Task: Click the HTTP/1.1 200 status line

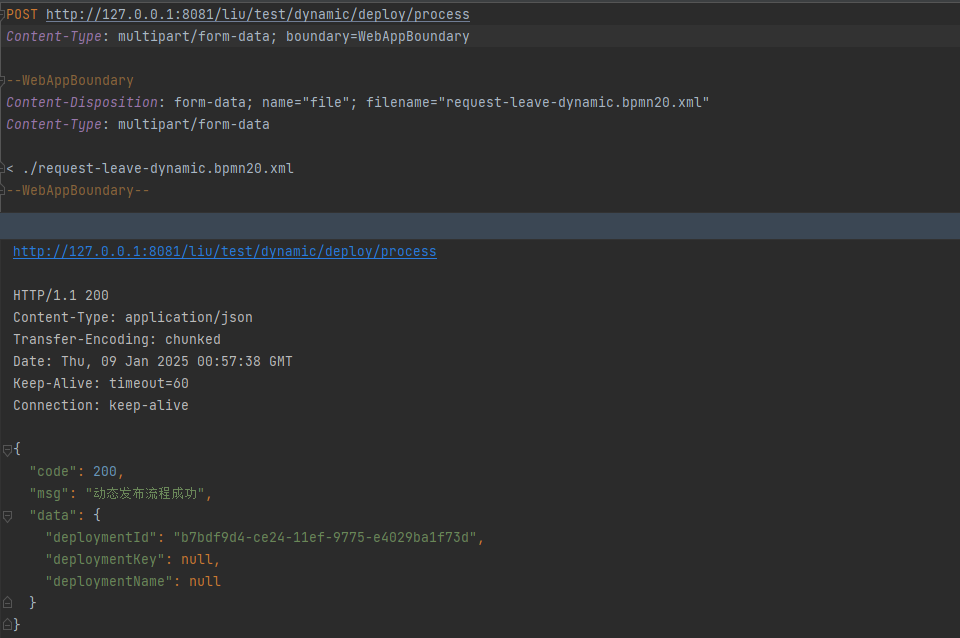Action: [61, 296]
